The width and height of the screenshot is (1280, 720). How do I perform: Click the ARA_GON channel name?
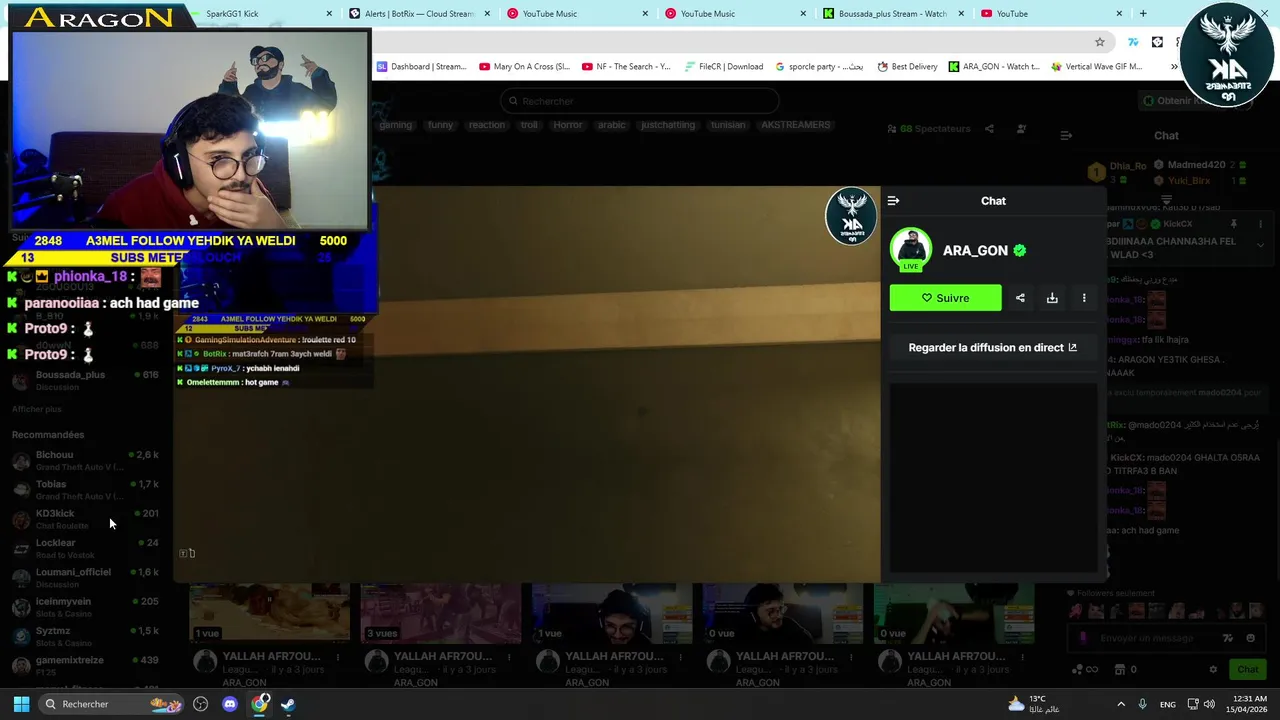(975, 251)
